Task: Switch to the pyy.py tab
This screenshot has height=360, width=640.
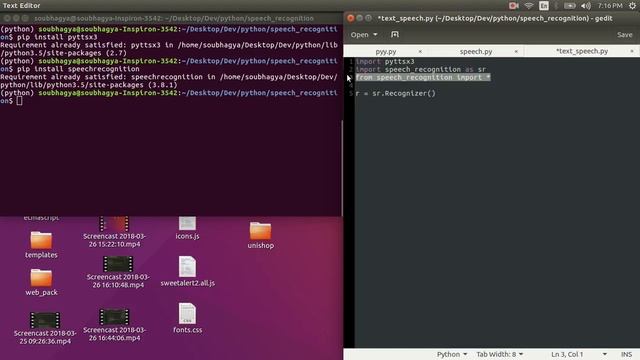Action: [x=385, y=51]
